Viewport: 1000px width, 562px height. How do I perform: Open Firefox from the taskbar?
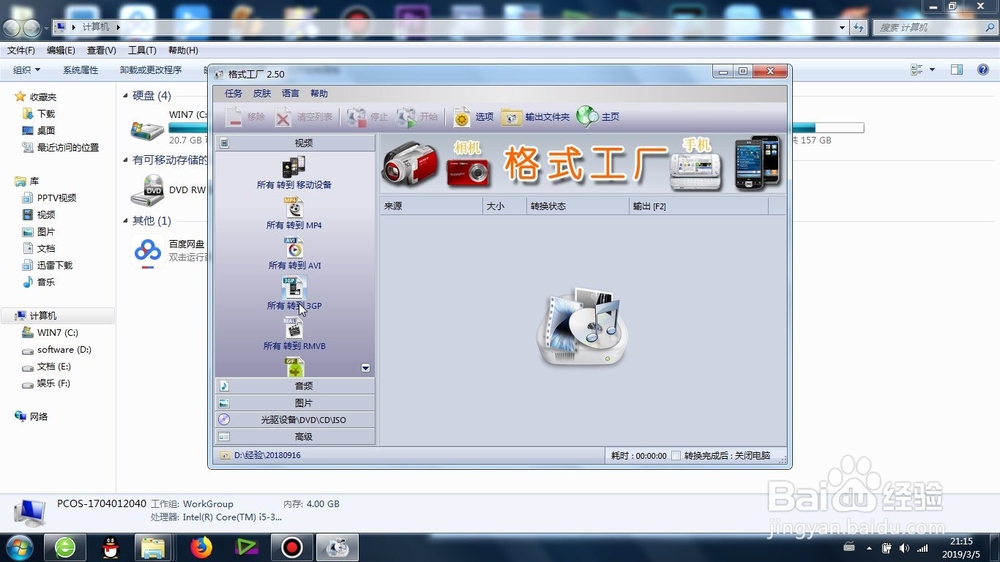point(200,547)
